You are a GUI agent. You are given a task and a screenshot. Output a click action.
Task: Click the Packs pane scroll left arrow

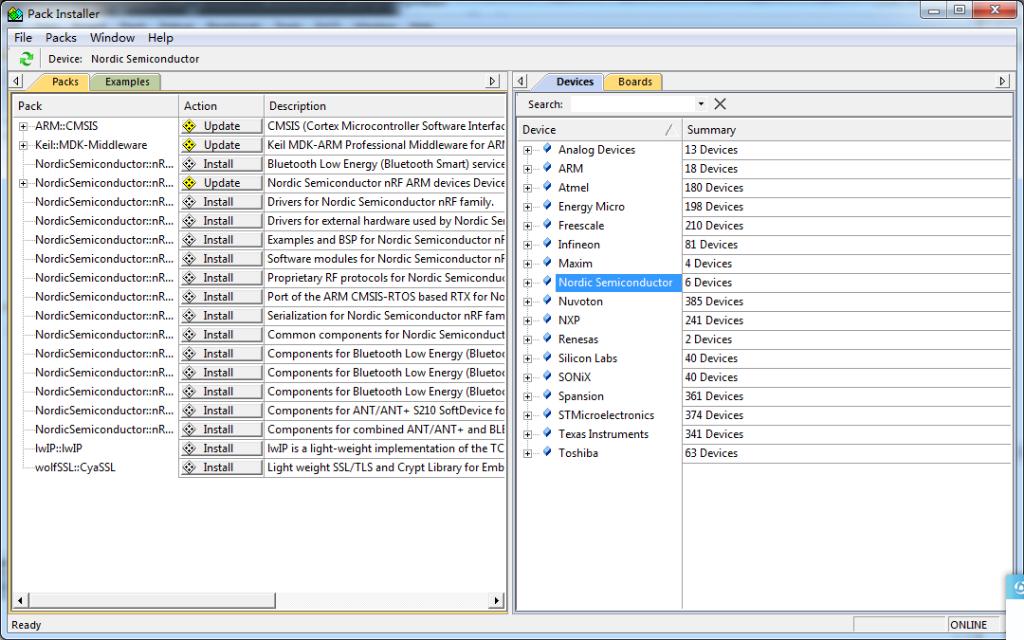(20, 600)
